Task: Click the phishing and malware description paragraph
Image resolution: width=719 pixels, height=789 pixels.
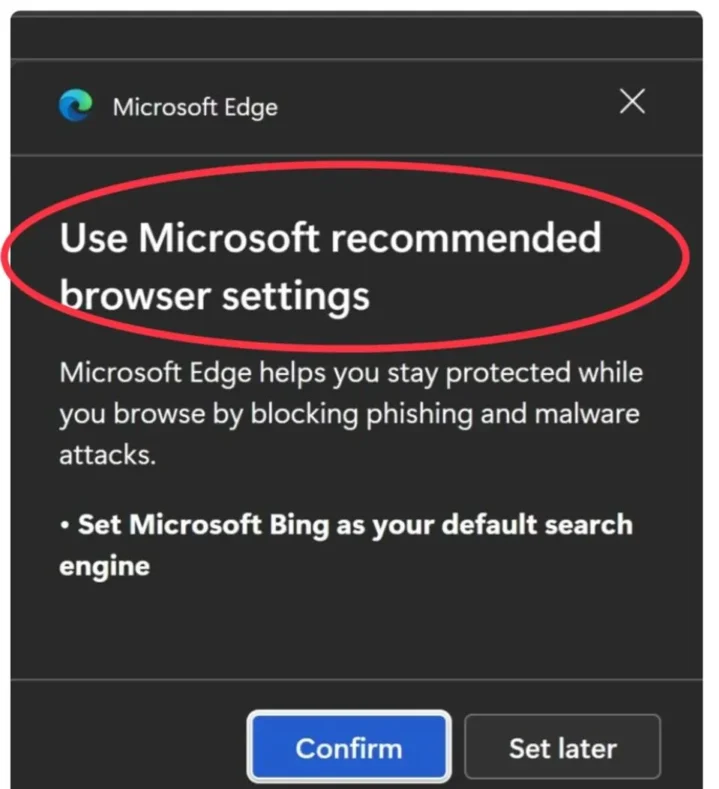Action: click(x=351, y=414)
